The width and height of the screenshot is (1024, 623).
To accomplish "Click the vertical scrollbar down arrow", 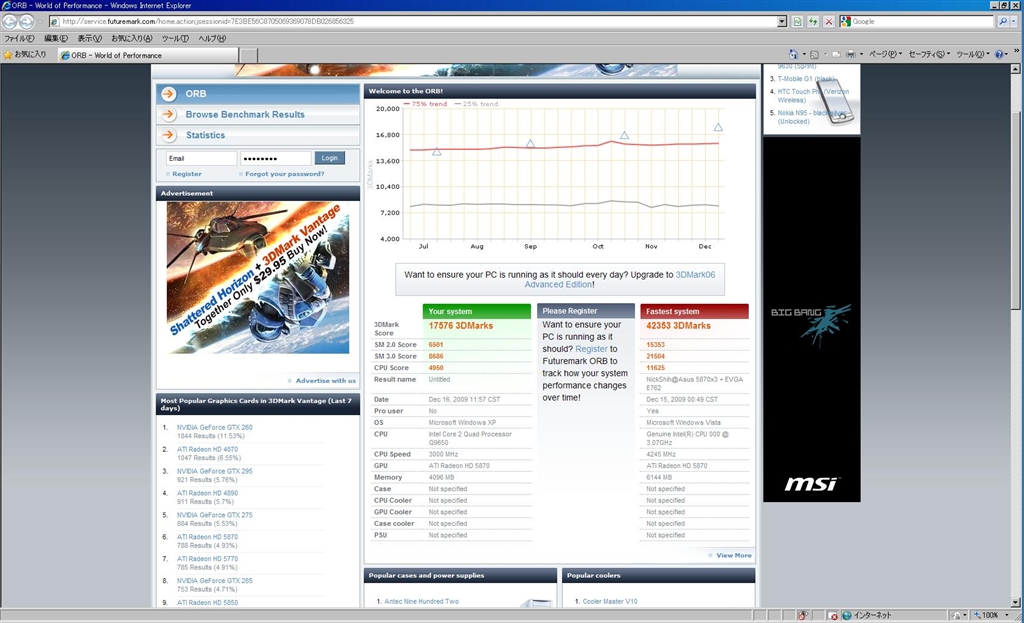I will click(1016, 602).
